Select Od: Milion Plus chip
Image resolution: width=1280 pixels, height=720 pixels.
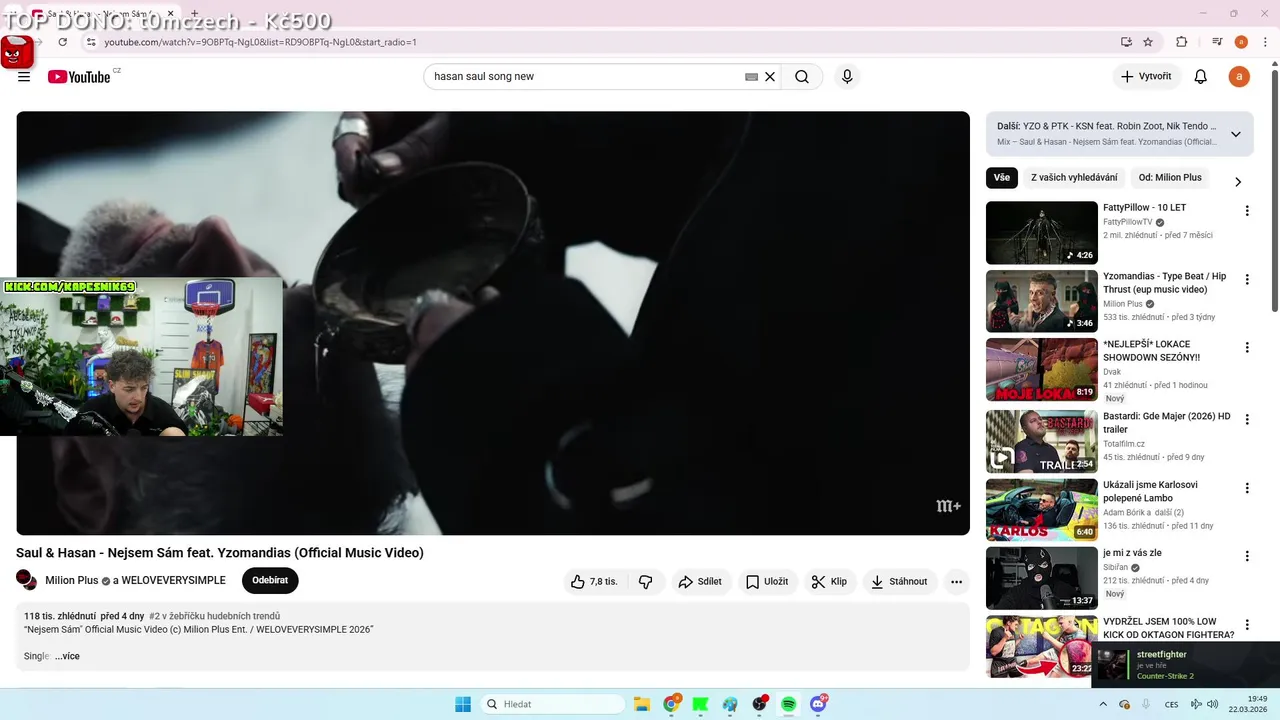(1170, 178)
